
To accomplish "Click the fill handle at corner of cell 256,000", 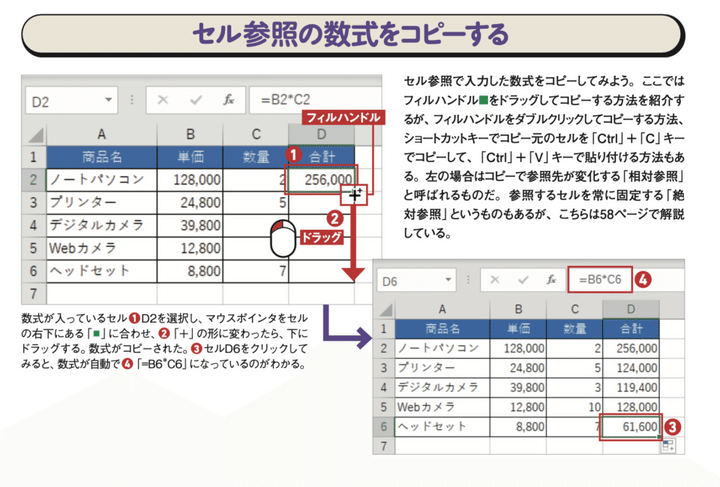I will [x=354, y=192].
